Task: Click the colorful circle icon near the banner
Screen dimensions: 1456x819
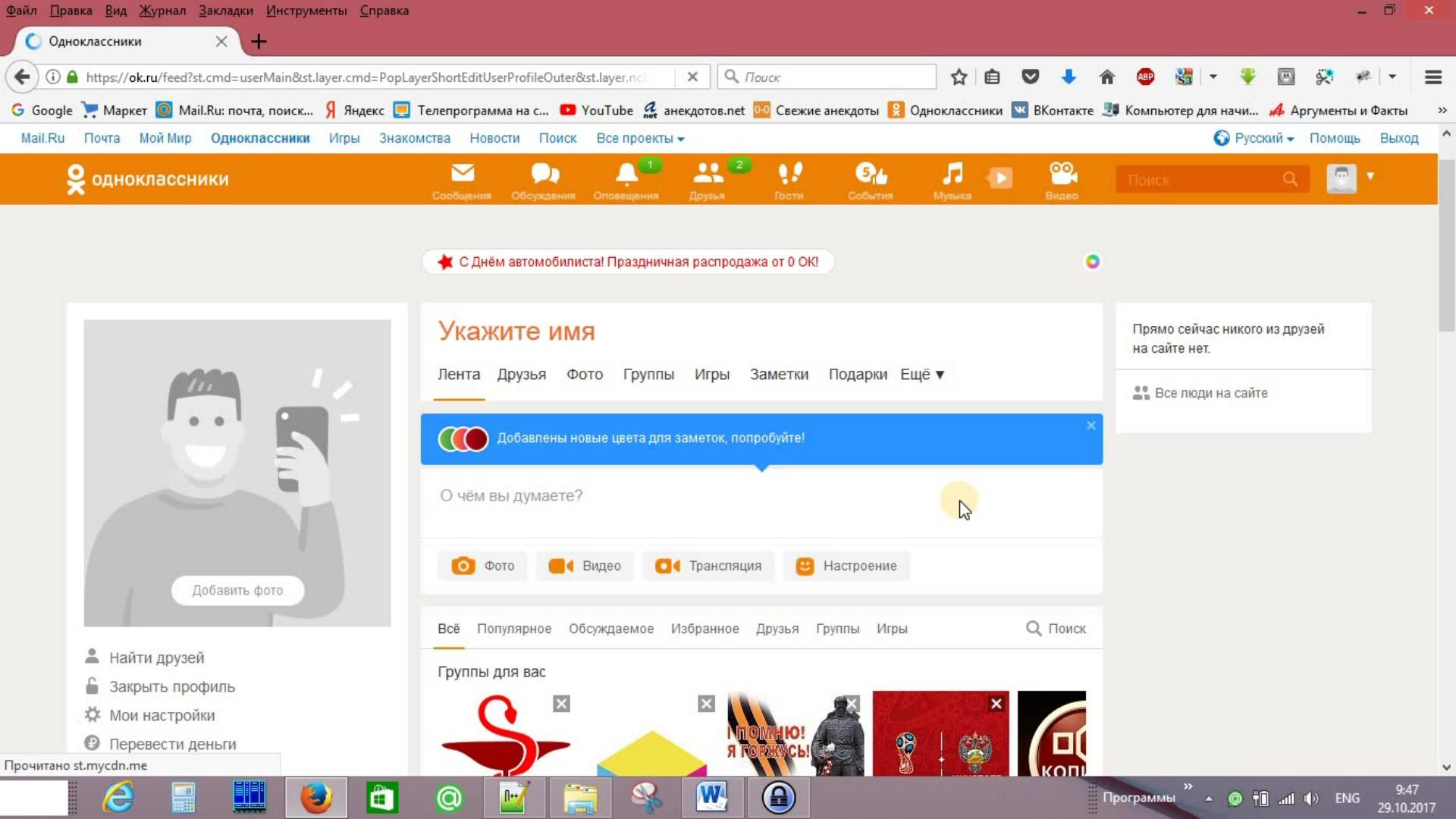Action: click(x=1092, y=262)
